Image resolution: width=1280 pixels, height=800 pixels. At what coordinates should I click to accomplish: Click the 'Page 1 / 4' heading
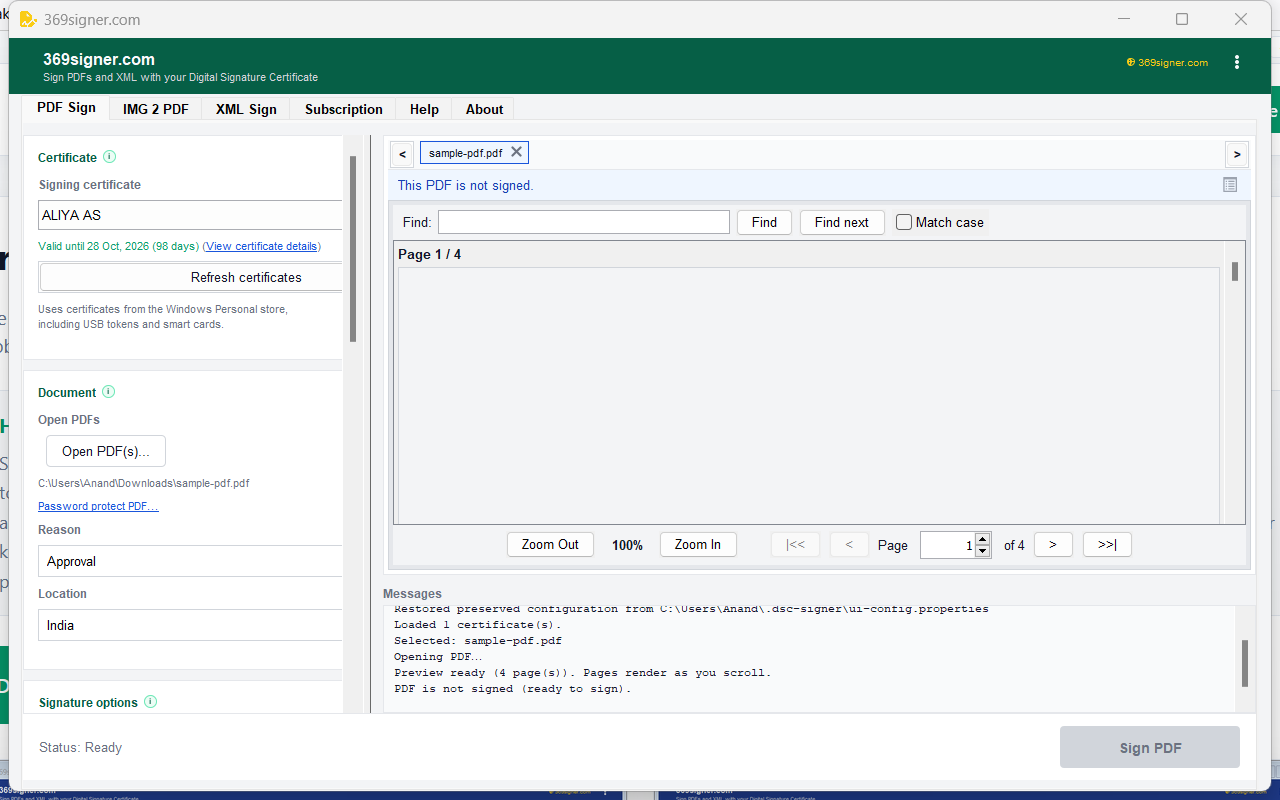click(430, 254)
